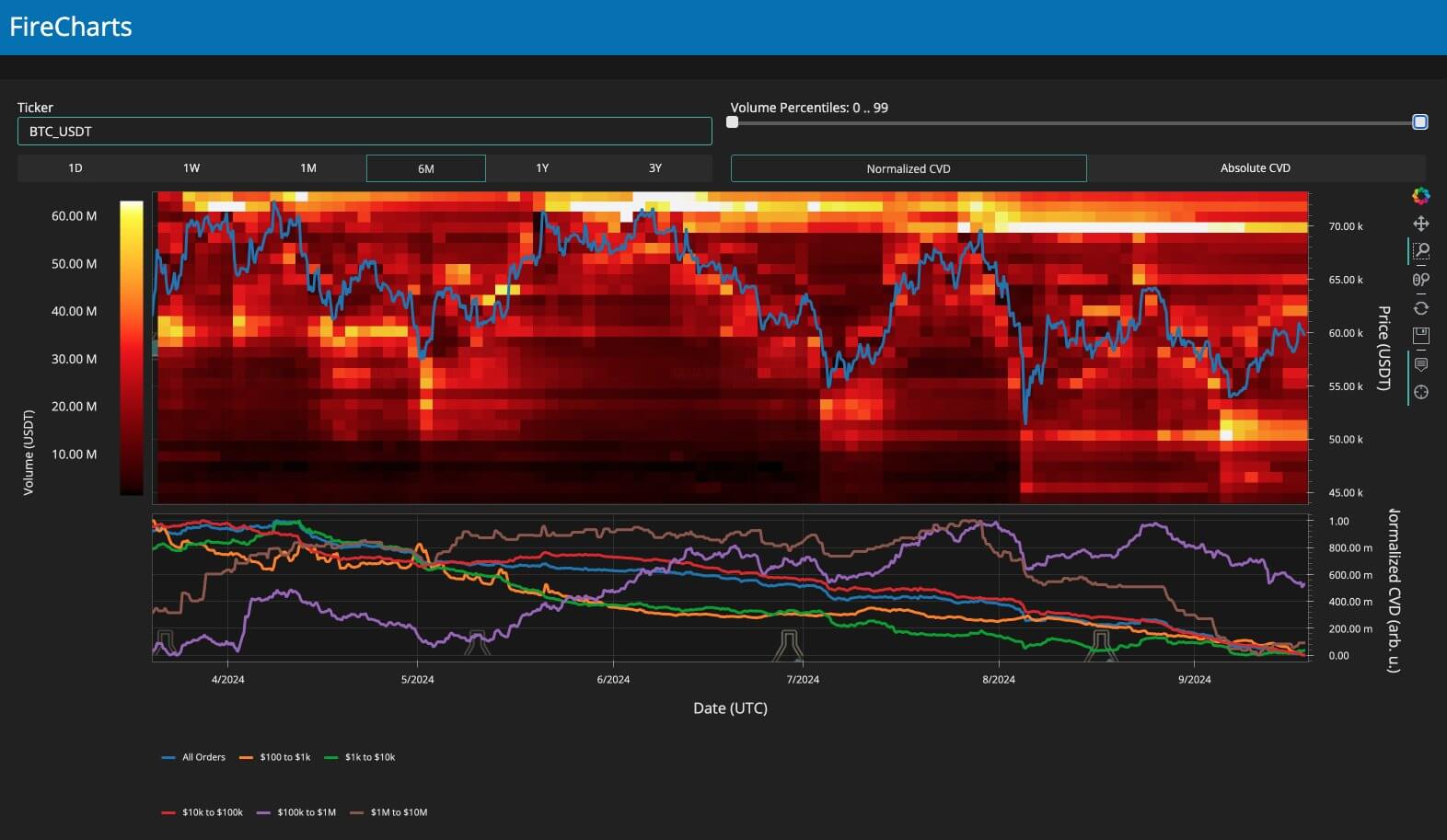Toggle the Hover tooltip tool

pos(1421,364)
